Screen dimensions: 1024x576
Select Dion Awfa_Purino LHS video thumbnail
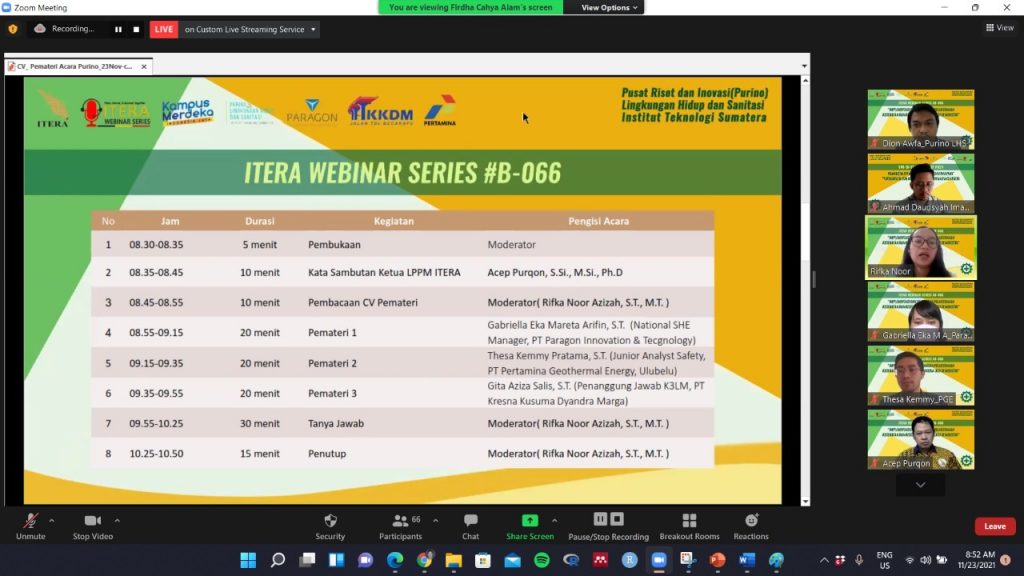pyautogui.click(x=921, y=120)
